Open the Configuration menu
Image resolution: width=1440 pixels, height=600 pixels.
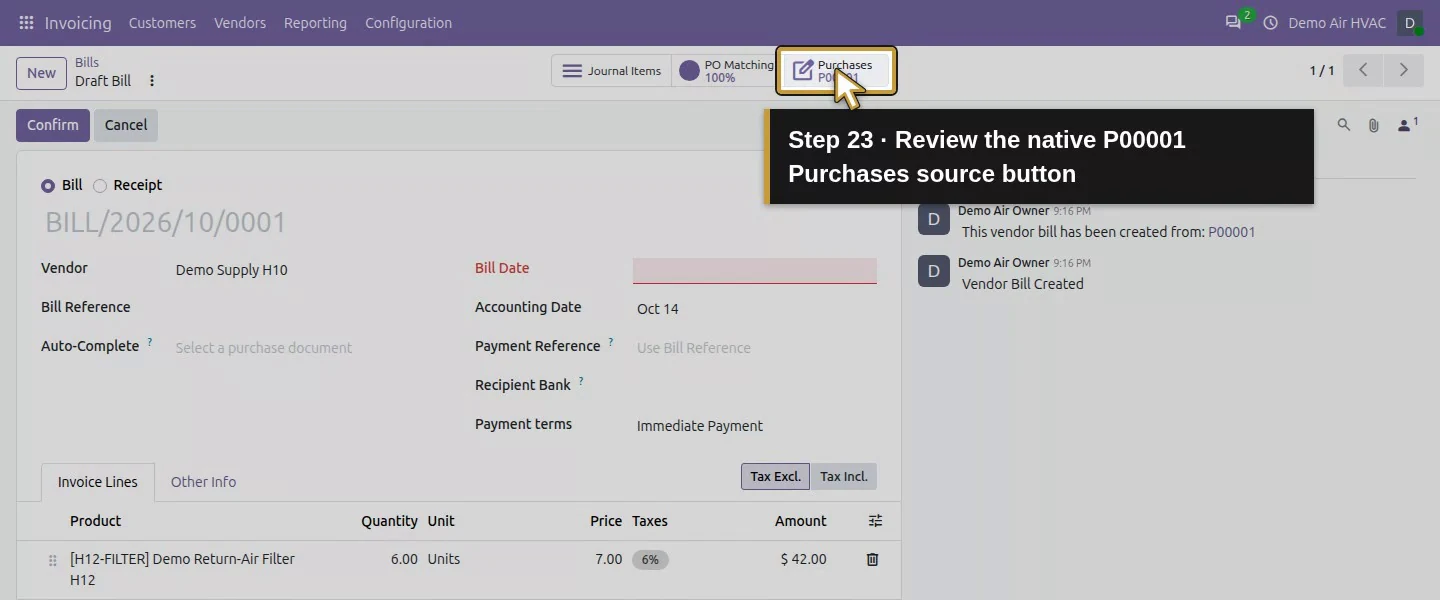tap(408, 22)
